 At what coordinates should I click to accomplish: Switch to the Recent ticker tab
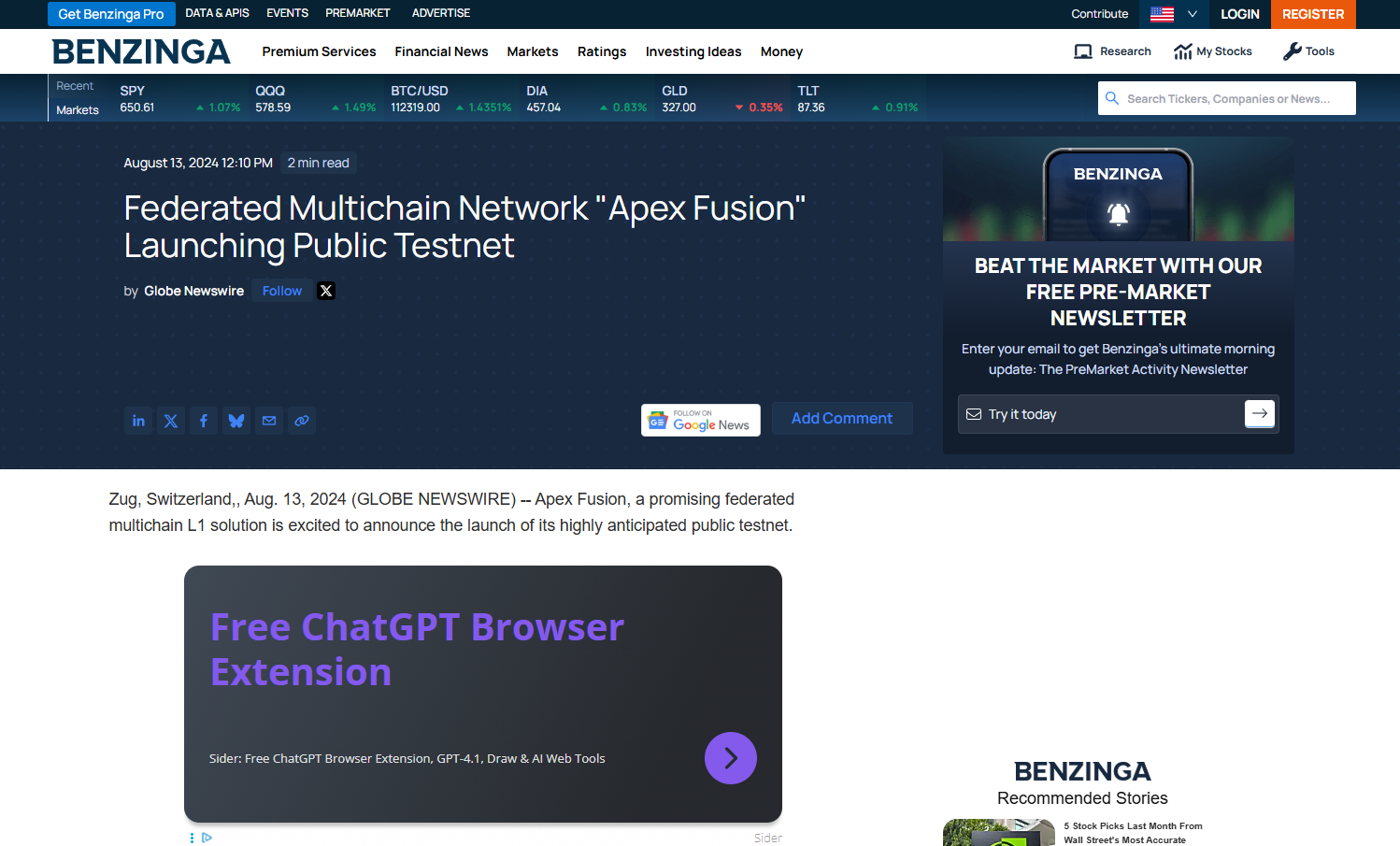pyautogui.click(x=75, y=86)
